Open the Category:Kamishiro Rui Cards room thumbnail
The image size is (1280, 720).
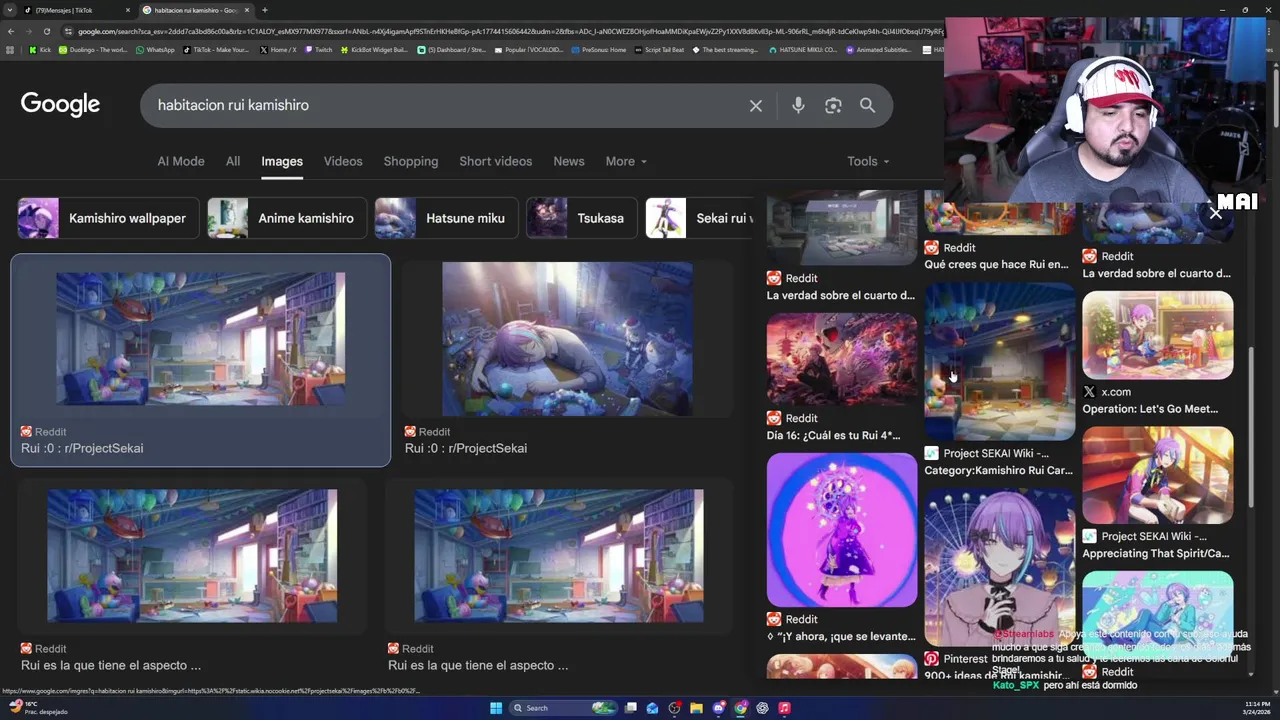(x=999, y=361)
